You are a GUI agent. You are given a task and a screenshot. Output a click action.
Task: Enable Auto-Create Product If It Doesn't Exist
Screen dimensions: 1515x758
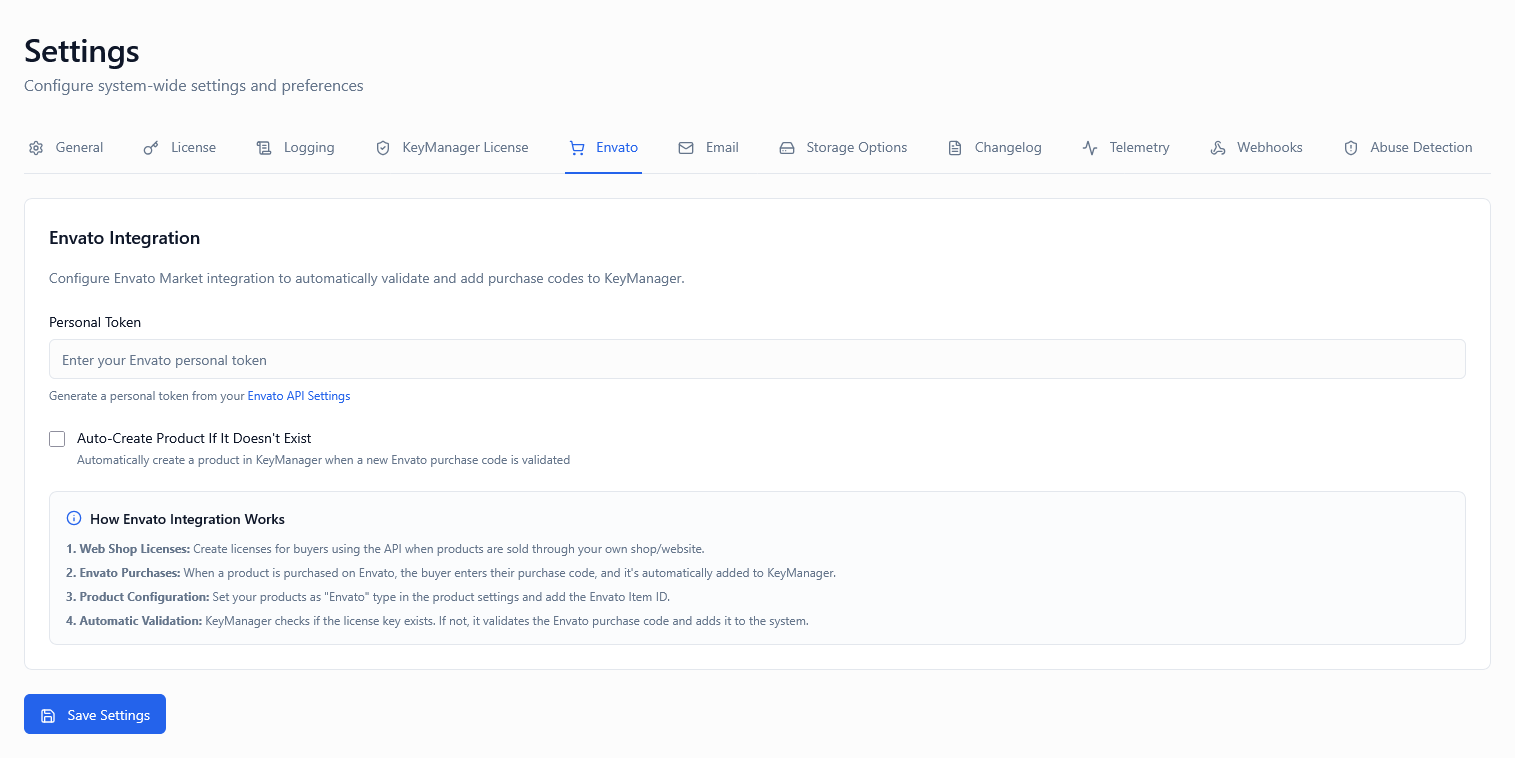coord(57,438)
